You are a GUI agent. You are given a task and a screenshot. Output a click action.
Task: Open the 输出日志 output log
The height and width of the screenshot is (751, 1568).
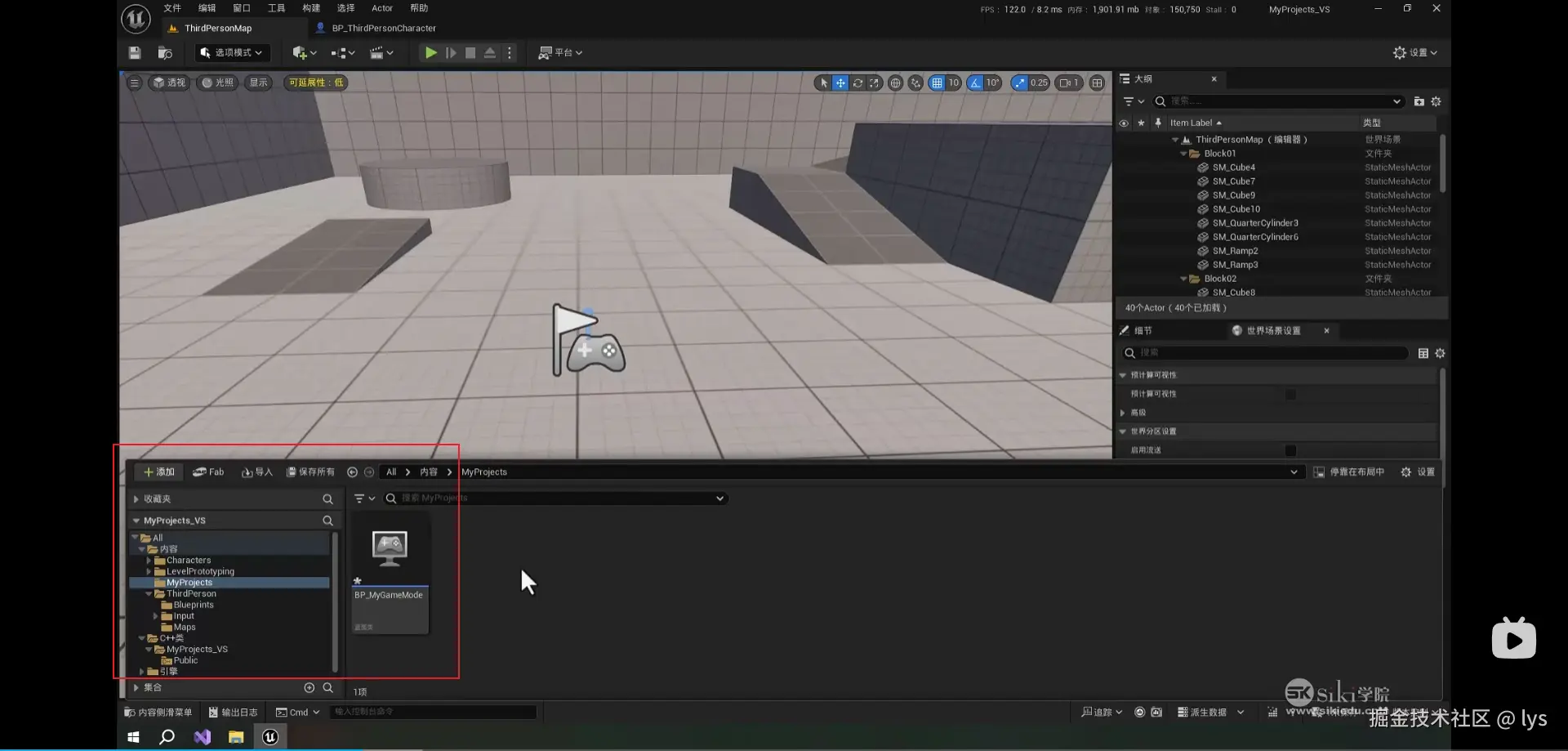click(x=233, y=713)
